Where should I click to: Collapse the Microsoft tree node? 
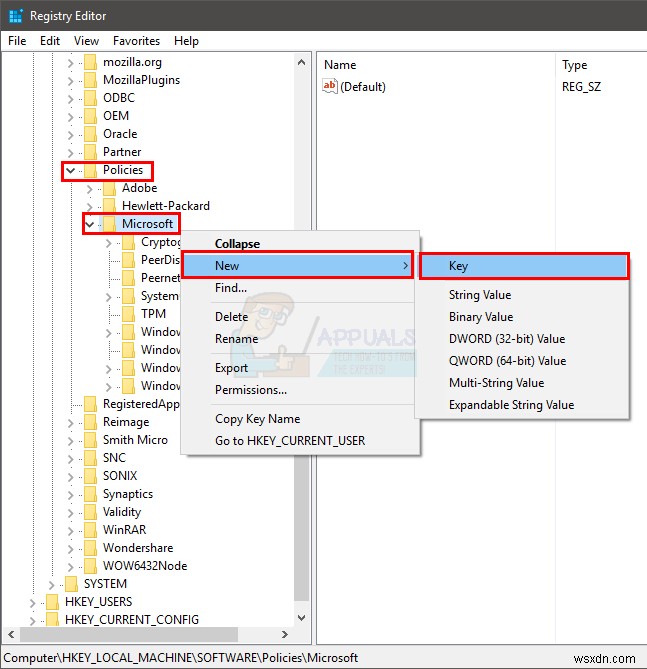(x=89, y=224)
